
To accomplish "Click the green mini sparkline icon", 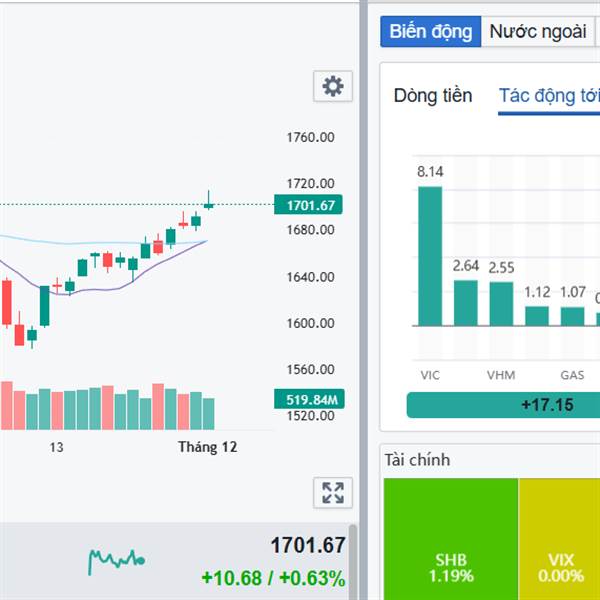I will click(116, 561).
